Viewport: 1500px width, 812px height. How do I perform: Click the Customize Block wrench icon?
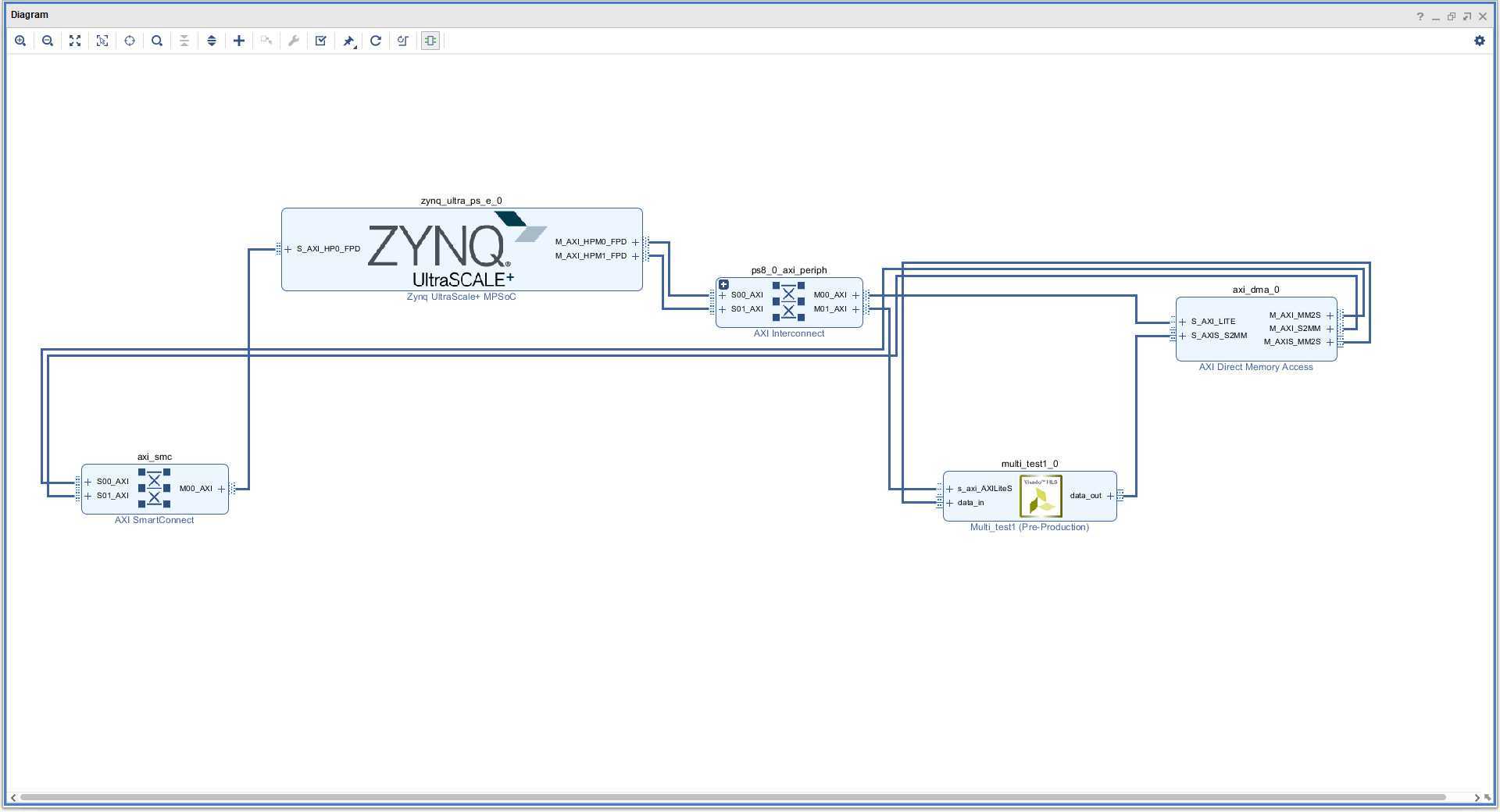point(294,41)
